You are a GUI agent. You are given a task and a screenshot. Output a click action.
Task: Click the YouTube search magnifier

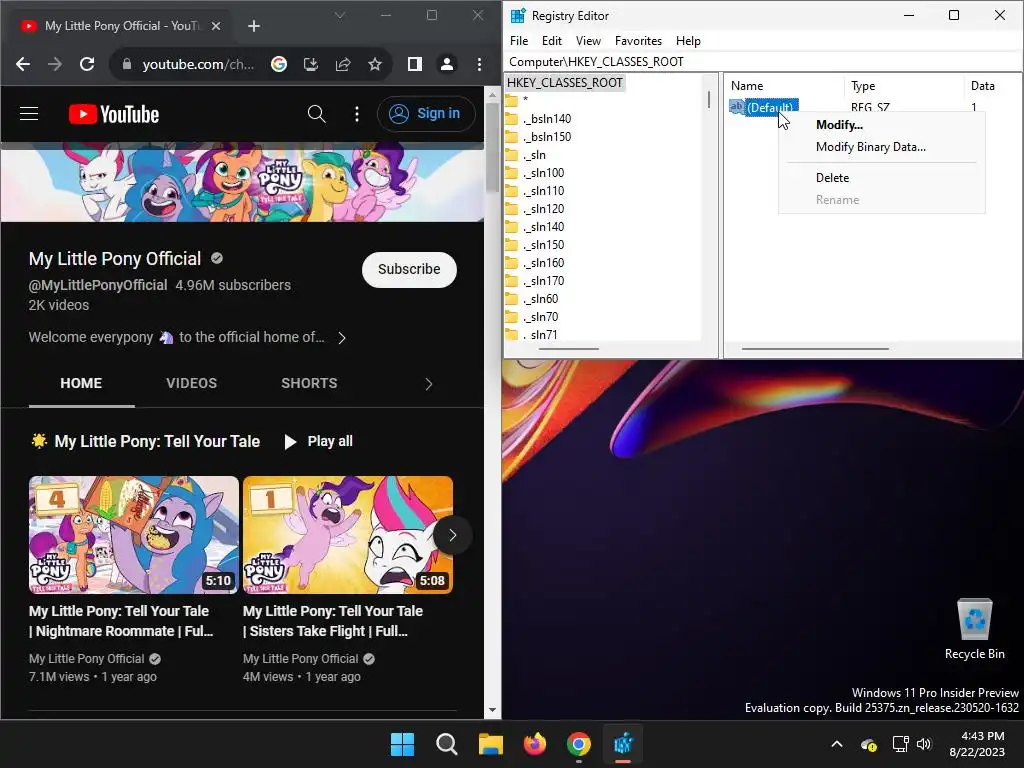tap(316, 114)
